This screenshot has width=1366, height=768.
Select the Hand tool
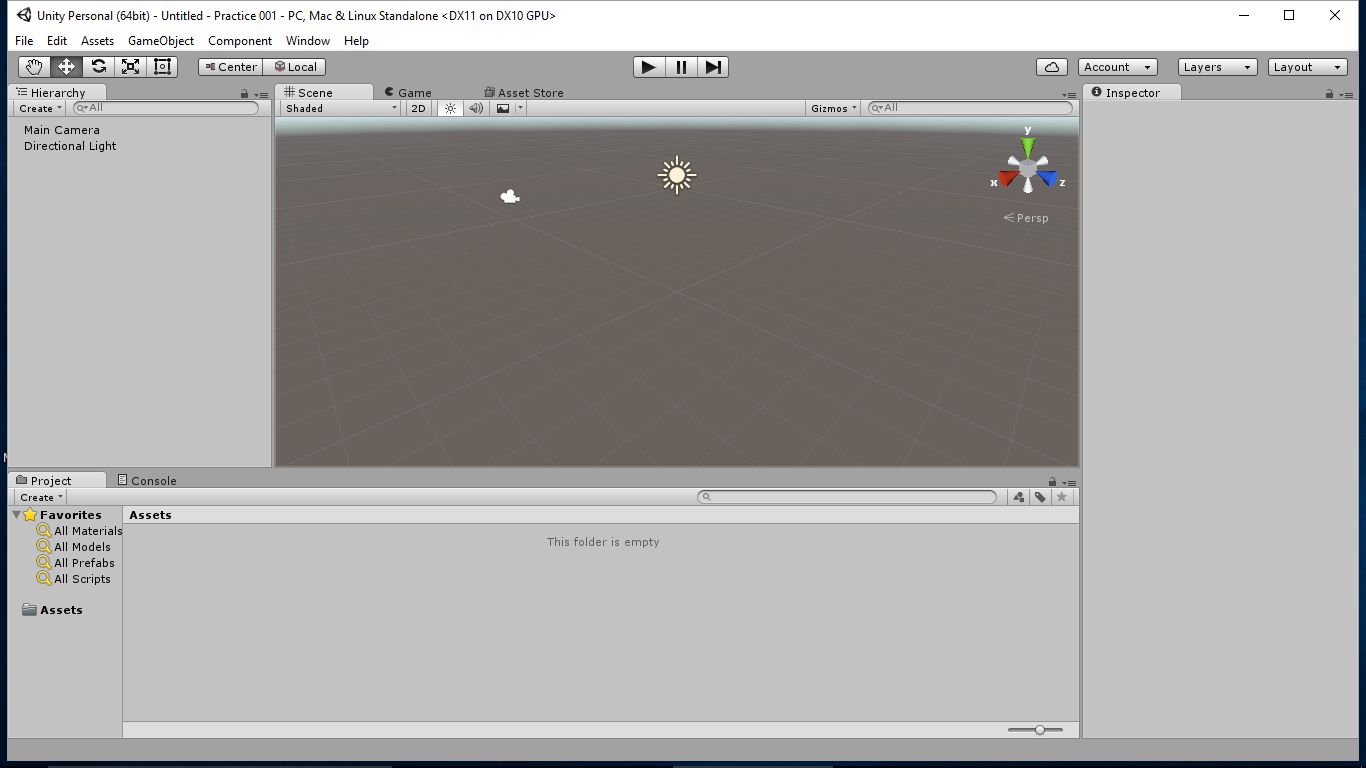click(x=33, y=66)
